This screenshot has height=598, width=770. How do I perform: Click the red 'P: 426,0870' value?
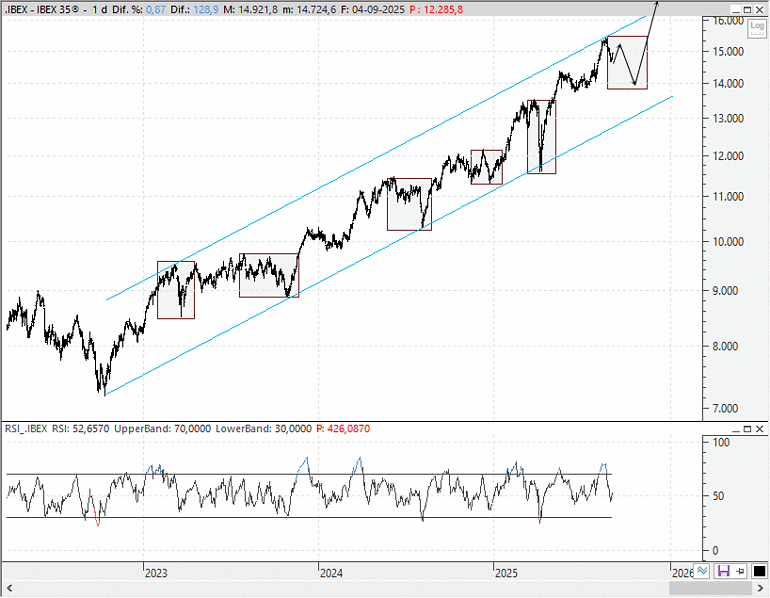pyautogui.click(x=343, y=429)
